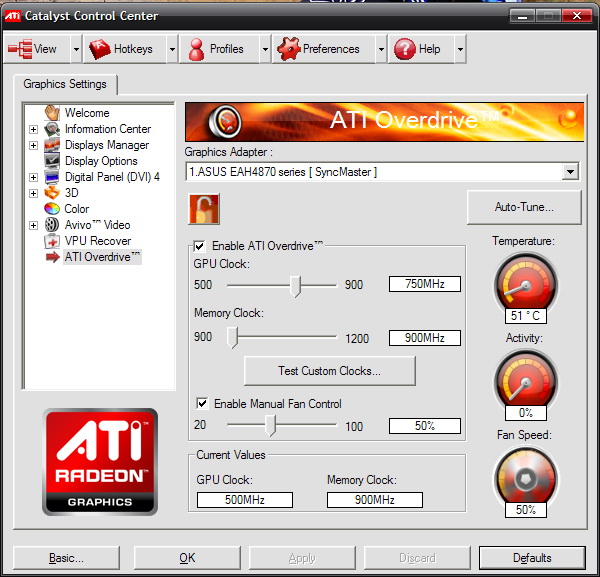Click the Profiles person icon

click(197, 49)
